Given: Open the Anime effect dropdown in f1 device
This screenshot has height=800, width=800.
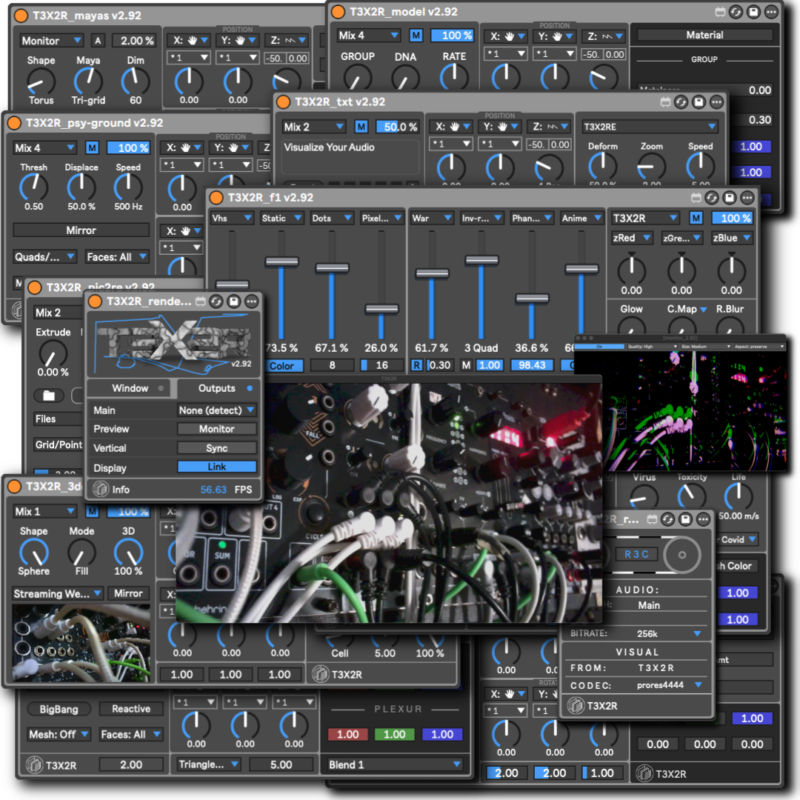Looking at the screenshot, I should [x=582, y=218].
